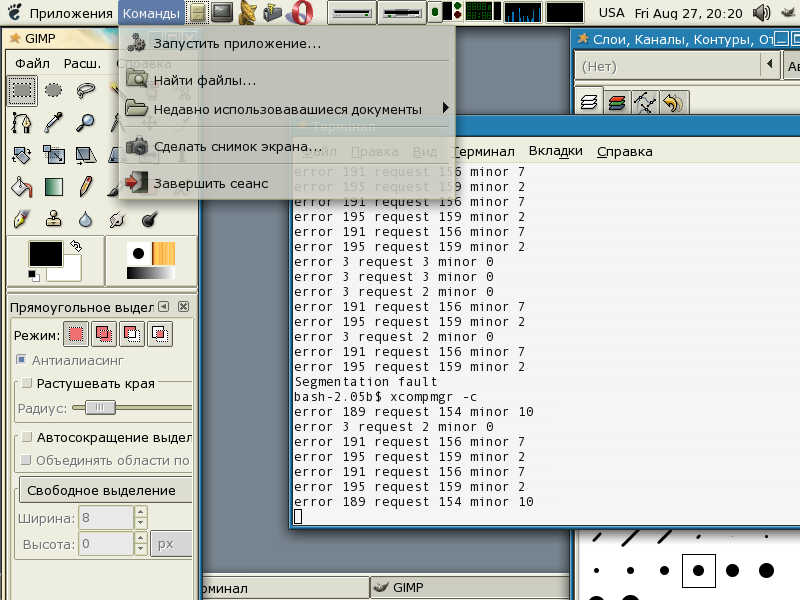Click the mailbox launcher in top panel
Viewport: 800px width, 600px height.
[x=272, y=13]
